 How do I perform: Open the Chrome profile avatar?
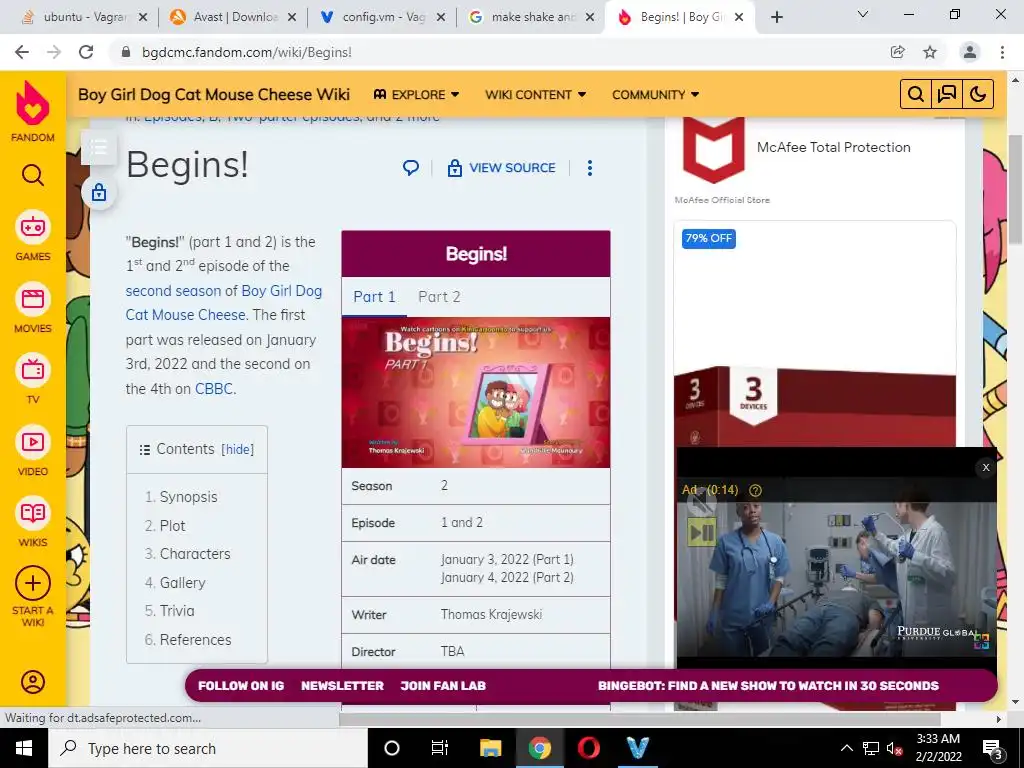pos(970,52)
